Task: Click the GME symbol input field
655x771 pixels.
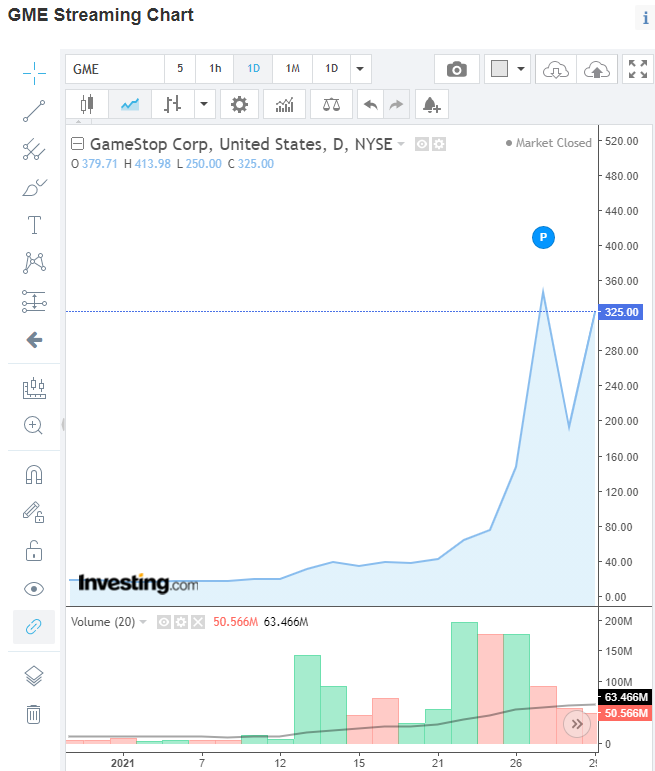Action: click(115, 69)
